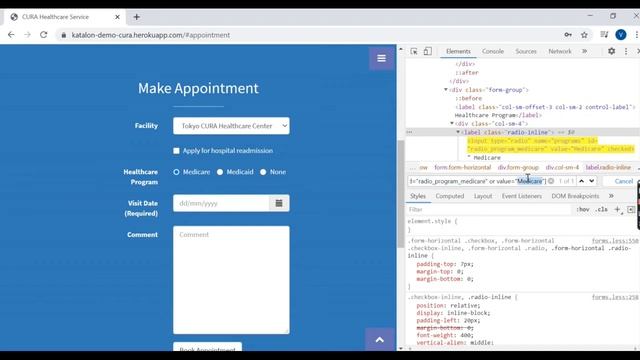
Task: Switch to the Console panel
Action: [493, 51]
